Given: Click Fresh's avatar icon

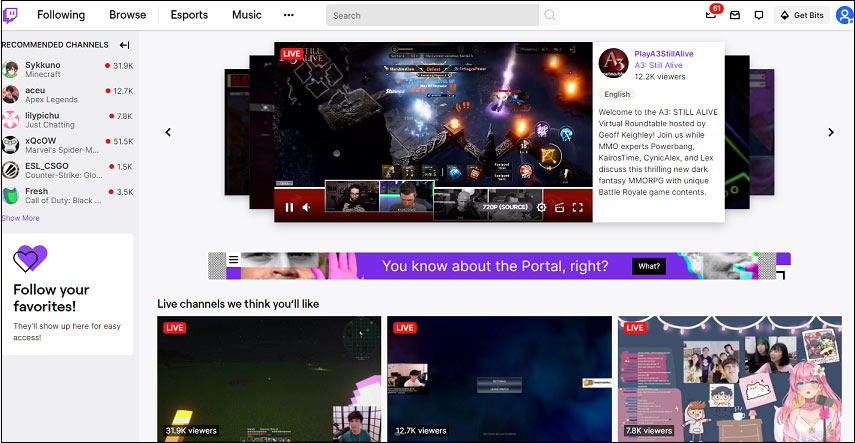Looking at the screenshot, I should 10,195.
